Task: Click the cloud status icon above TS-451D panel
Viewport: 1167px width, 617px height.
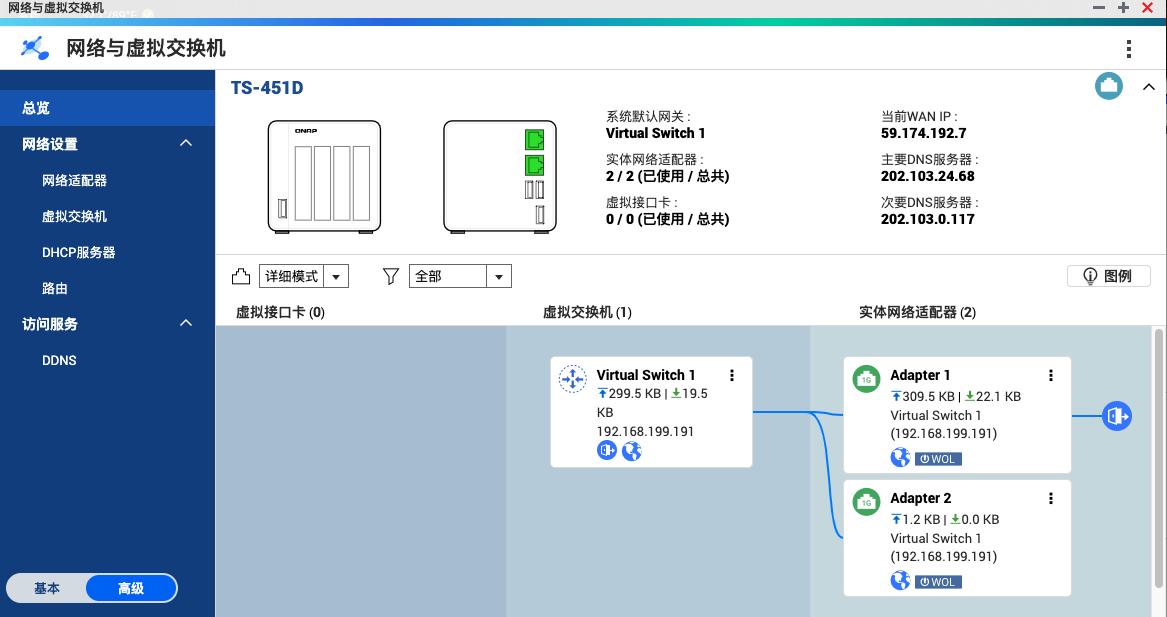Action: pos(1108,86)
